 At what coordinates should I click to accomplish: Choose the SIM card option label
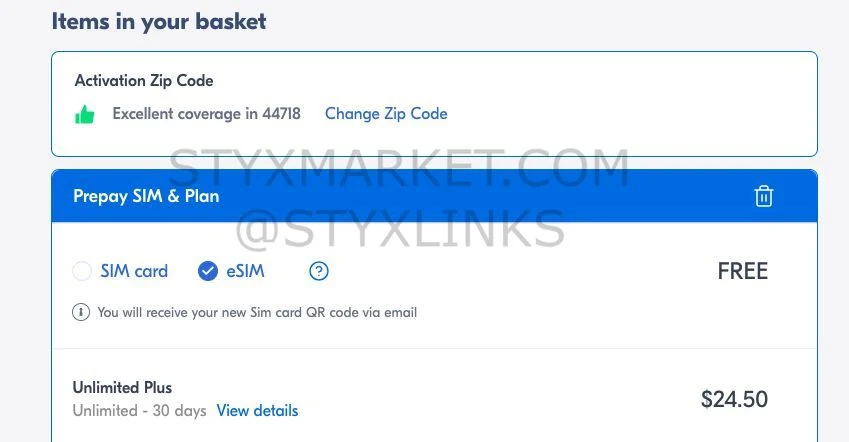[134, 271]
